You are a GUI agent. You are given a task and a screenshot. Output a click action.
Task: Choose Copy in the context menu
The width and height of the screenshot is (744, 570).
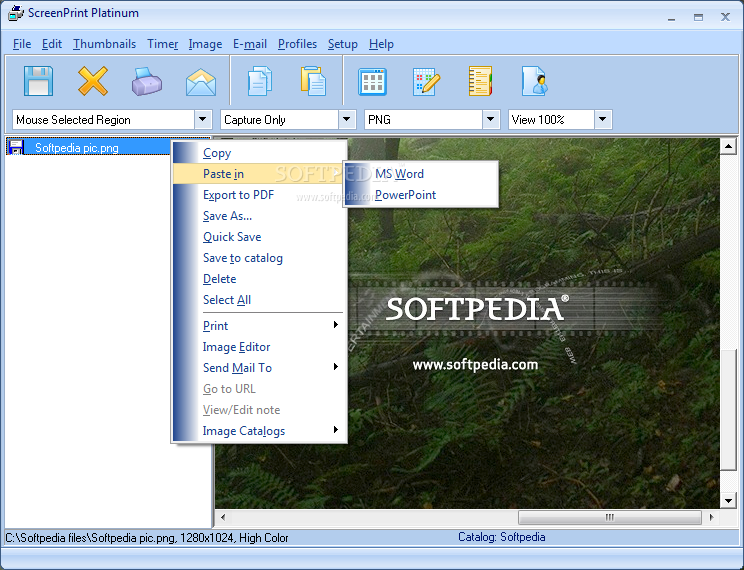pyautogui.click(x=260, y=153)
